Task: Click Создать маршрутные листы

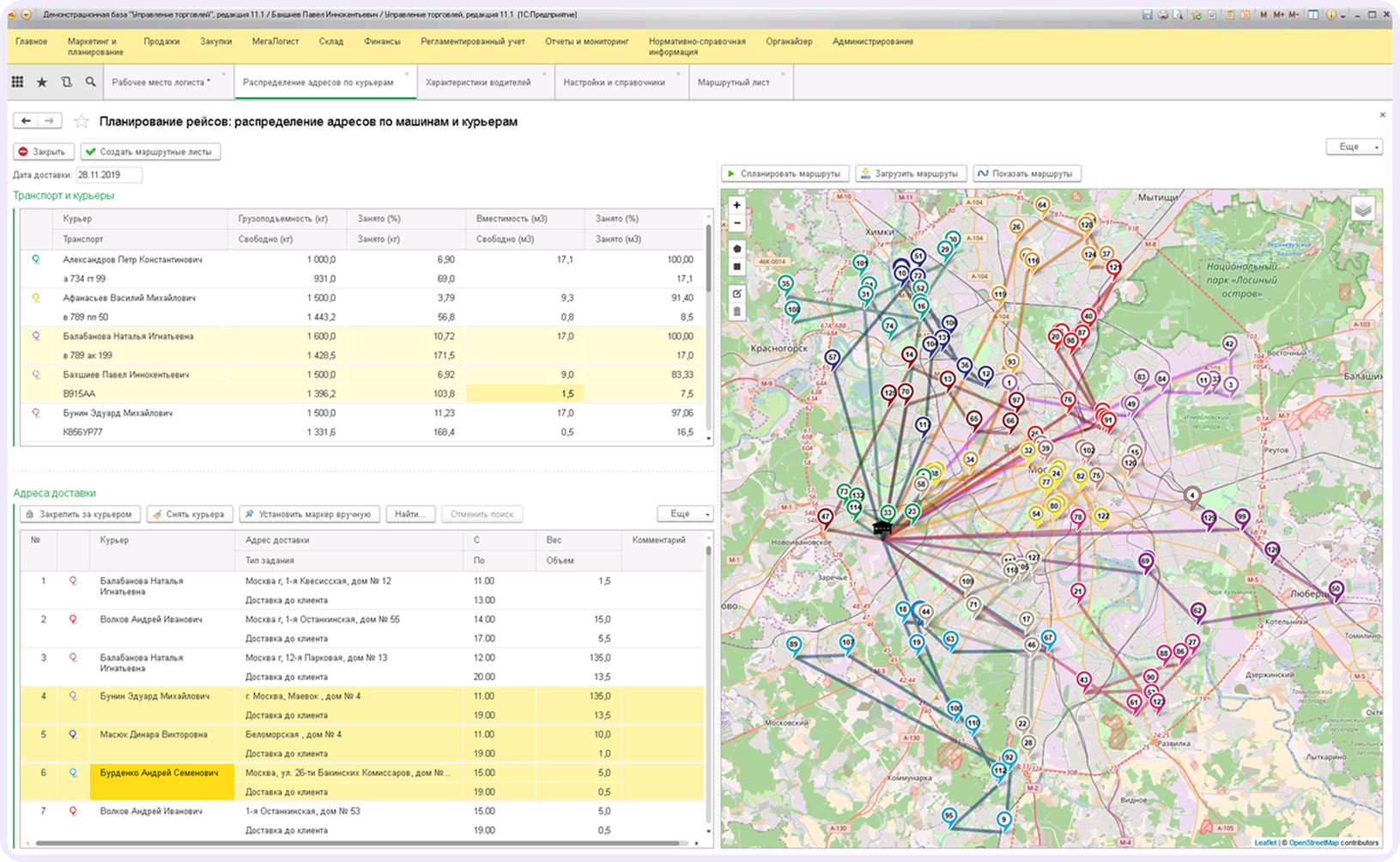Action: pyautogui.click(x=150, y=152)
